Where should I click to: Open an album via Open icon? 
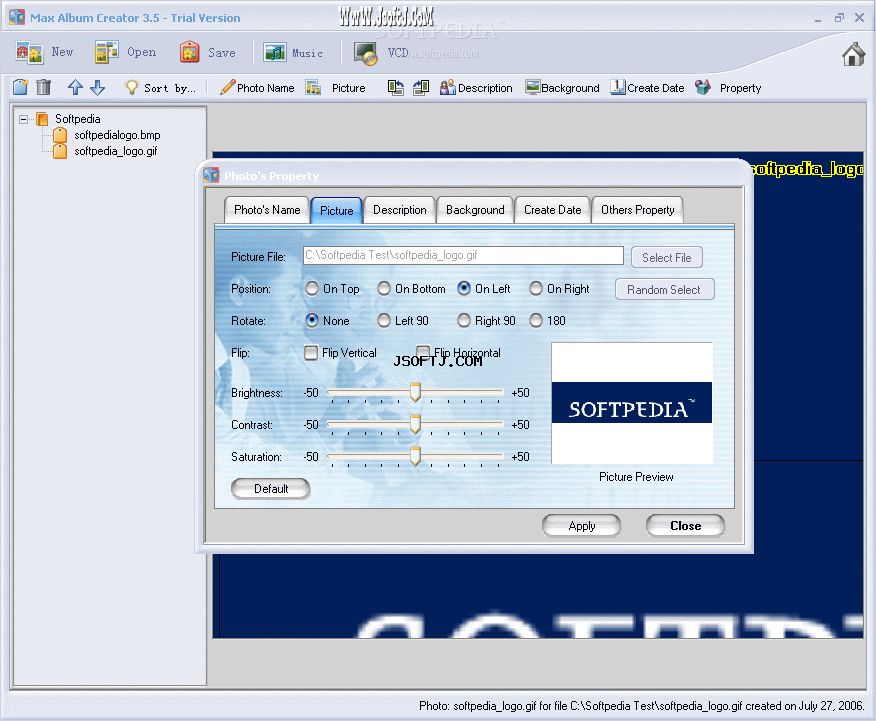(106, 52)
